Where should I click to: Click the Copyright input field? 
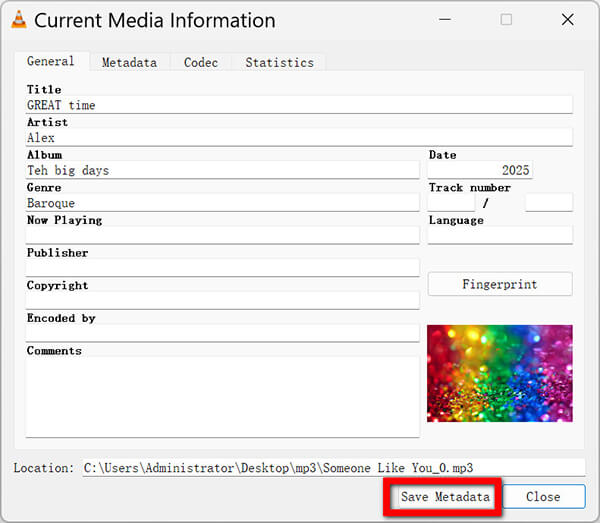coord(223,300)
